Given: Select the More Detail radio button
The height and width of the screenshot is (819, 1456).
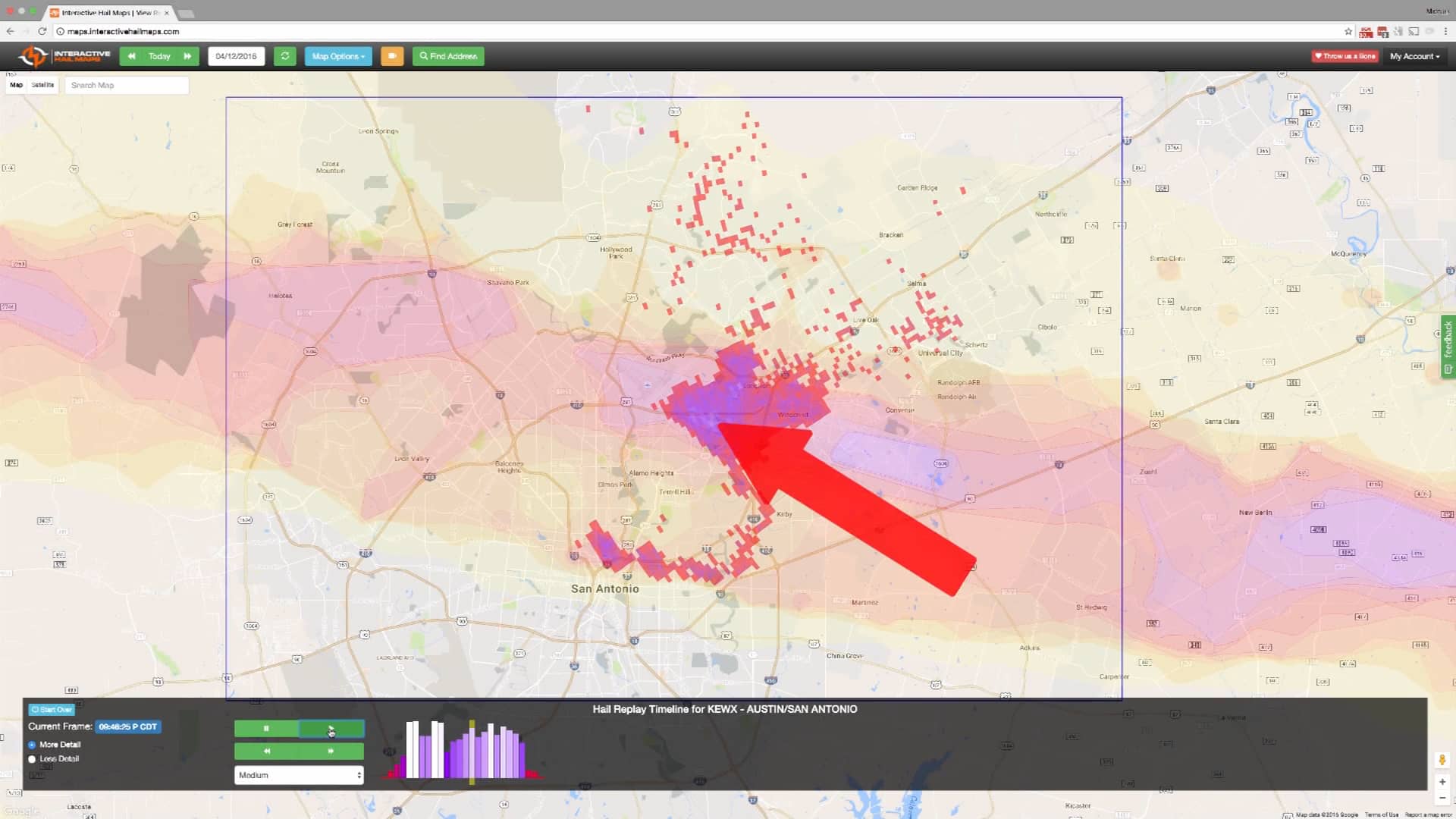Looking at the screenshot, I should pos(31,745).
